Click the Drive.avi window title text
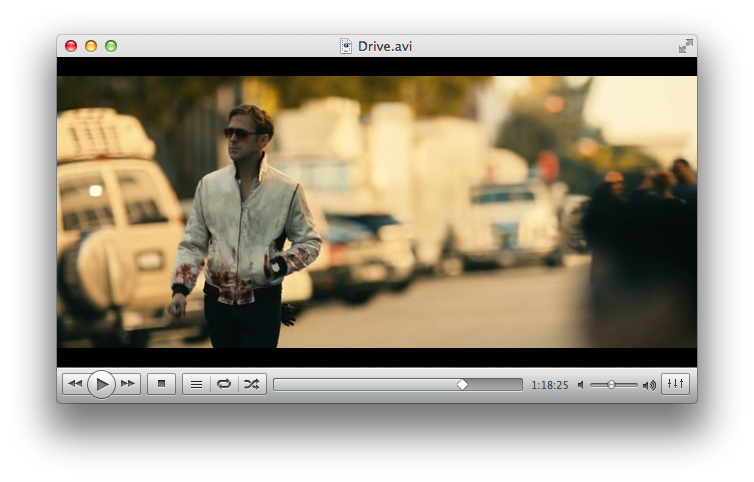This screenshot has width=754, height=482. (x=385, y=46)
